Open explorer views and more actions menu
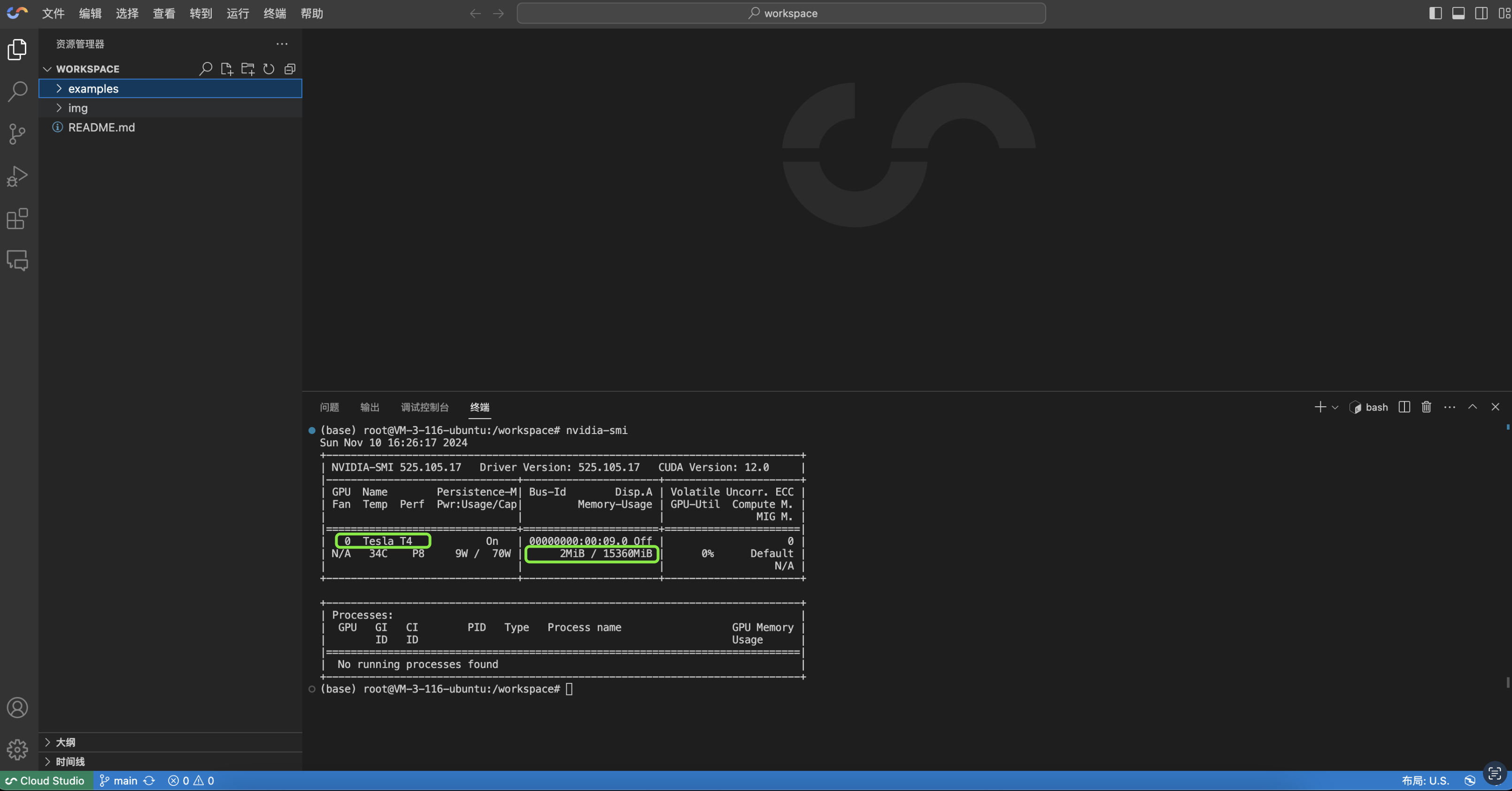Image resolution: width=1512 pixels, height=791 pixels. coord(282,44)
